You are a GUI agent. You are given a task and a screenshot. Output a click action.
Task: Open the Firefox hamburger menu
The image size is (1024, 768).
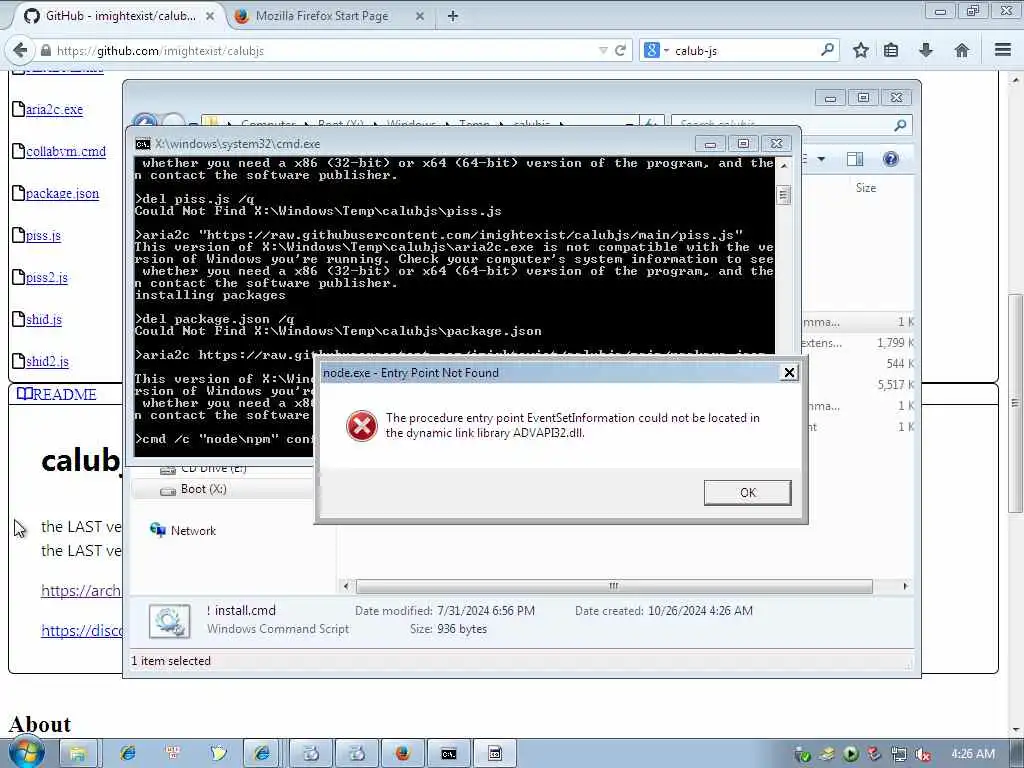[x=1002, y=50]
